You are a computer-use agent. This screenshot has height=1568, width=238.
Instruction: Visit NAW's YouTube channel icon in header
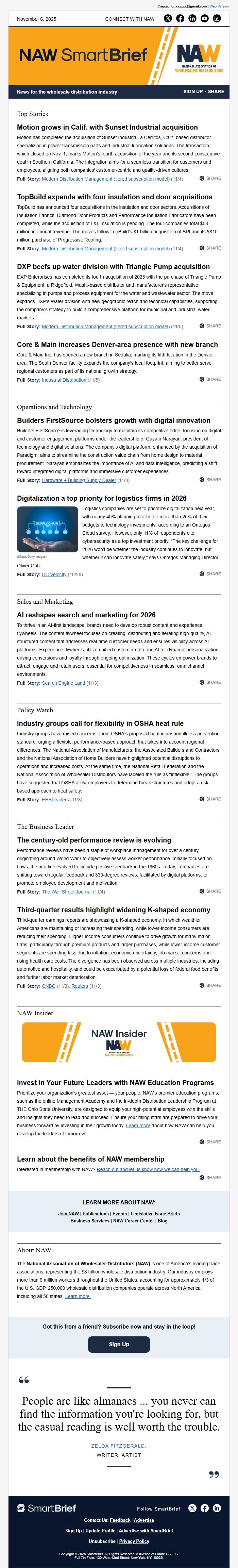205,18
